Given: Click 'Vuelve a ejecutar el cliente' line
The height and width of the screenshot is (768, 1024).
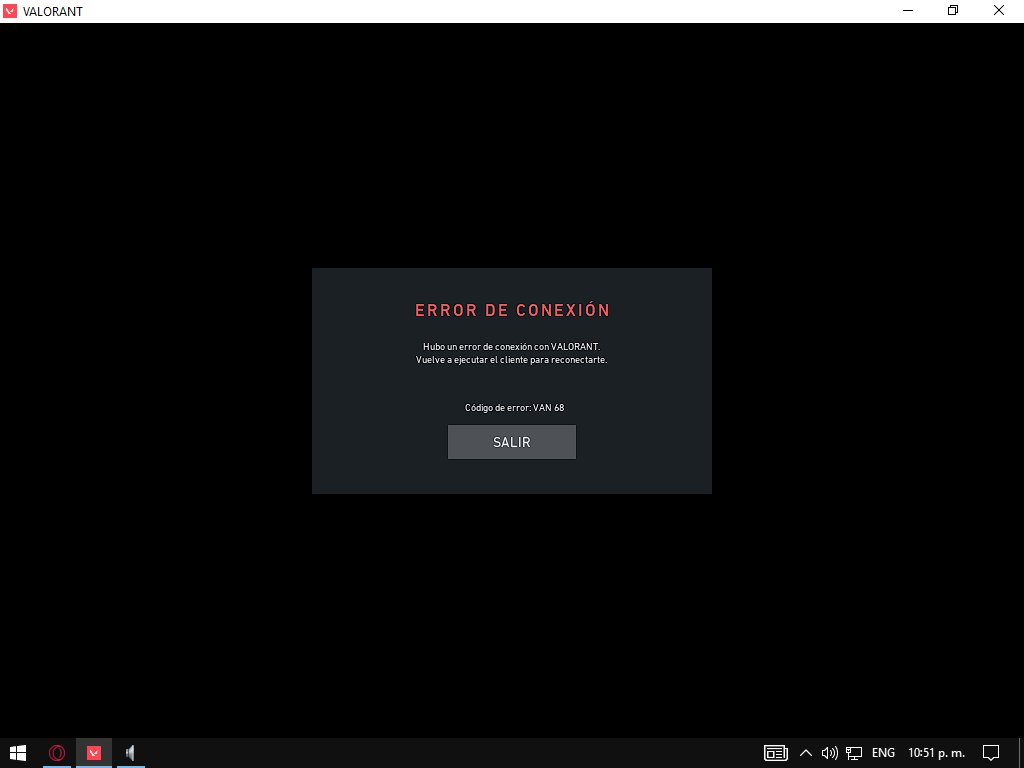Looking at the screenshot, I should pos(511,360).
